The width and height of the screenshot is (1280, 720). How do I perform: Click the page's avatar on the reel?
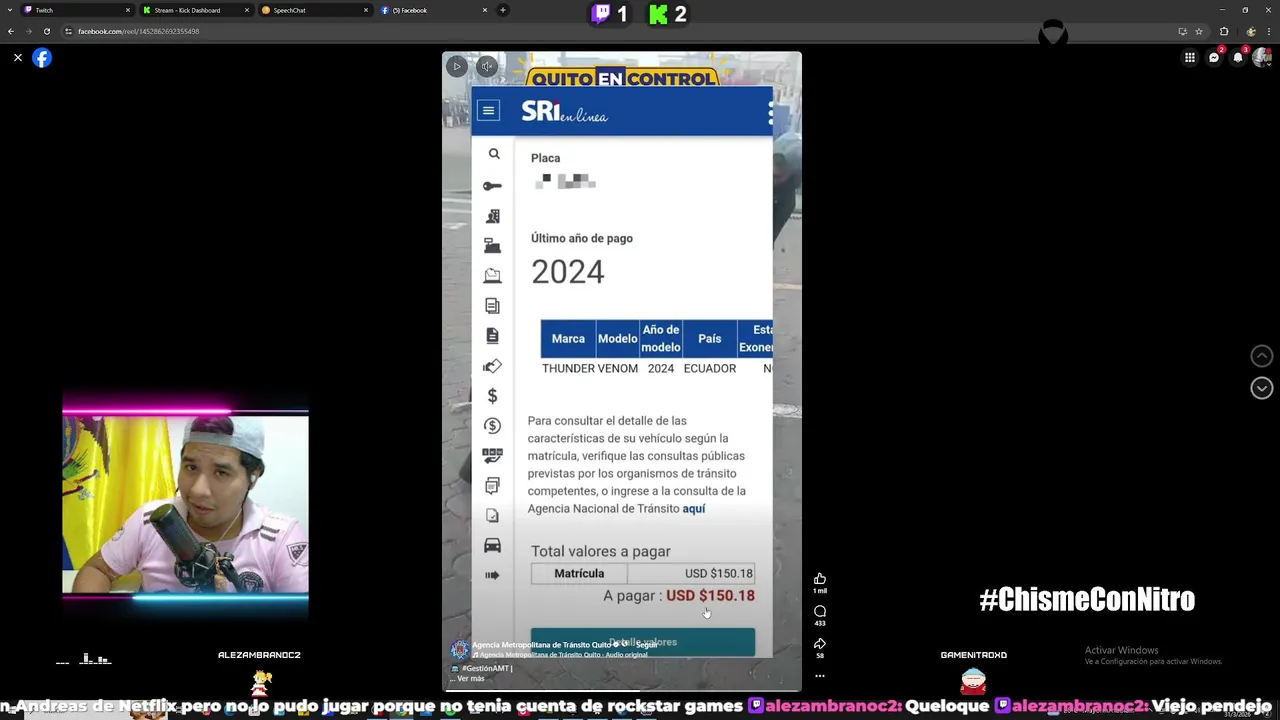[x=460, y=650]
